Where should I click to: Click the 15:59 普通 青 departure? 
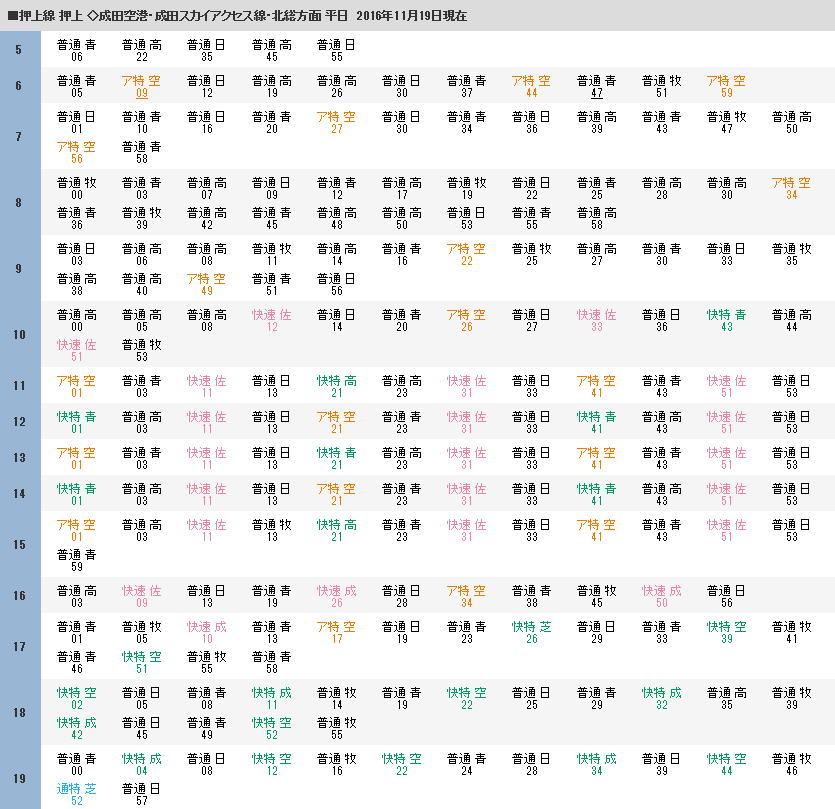[x=76, y=560]
